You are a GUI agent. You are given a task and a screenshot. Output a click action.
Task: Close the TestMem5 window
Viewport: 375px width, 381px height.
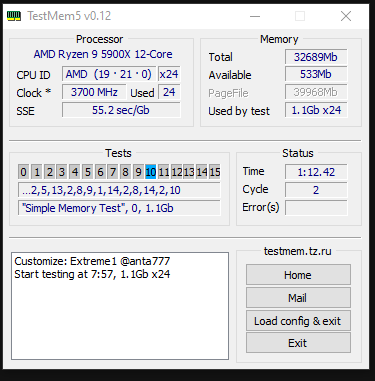tap(346, 16)
